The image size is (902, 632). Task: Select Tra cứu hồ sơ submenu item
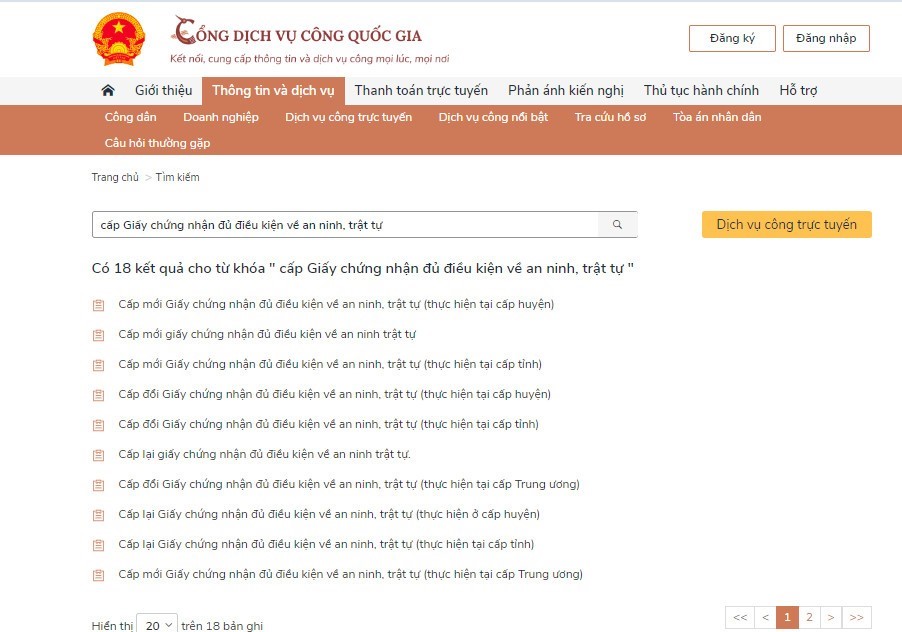tap(610, 117)
